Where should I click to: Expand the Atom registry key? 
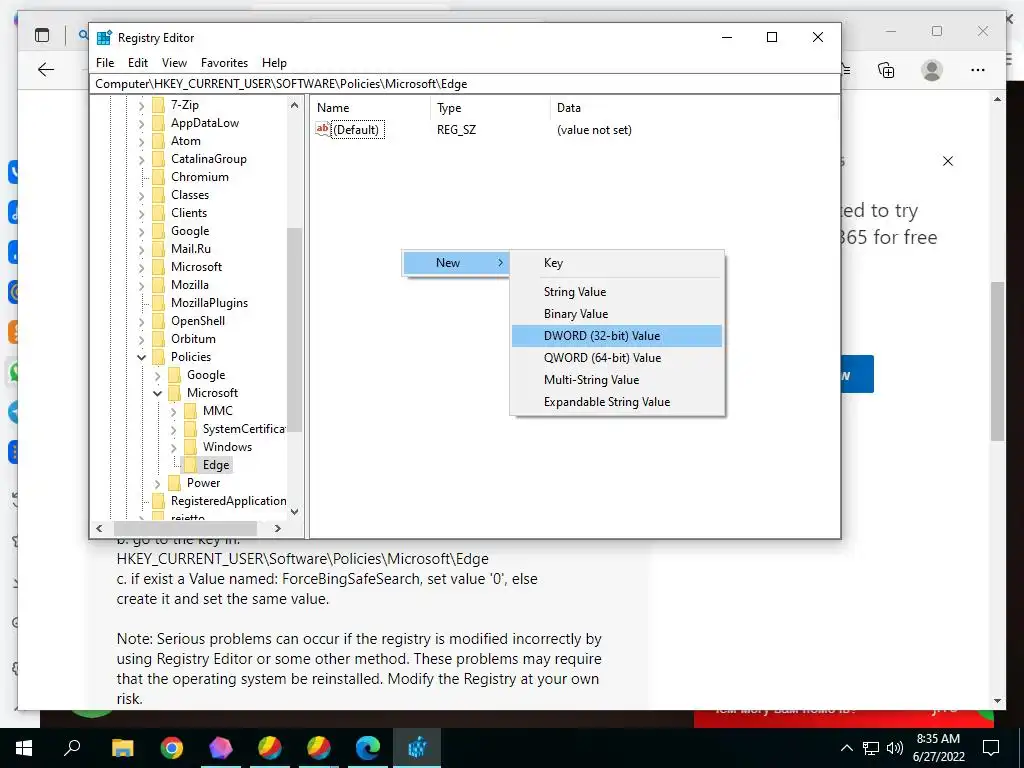[x=142, y=141]
